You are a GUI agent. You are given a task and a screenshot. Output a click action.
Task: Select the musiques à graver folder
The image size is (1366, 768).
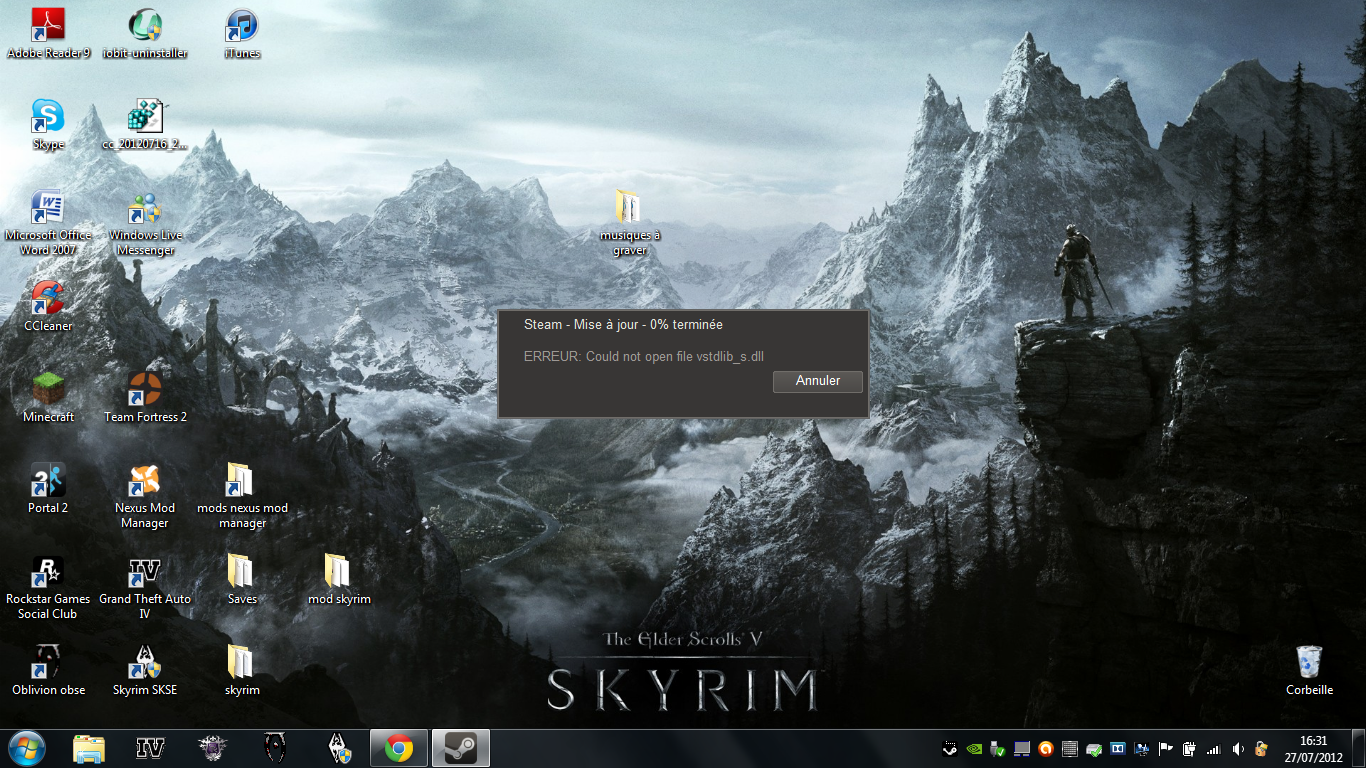point(629,223)
